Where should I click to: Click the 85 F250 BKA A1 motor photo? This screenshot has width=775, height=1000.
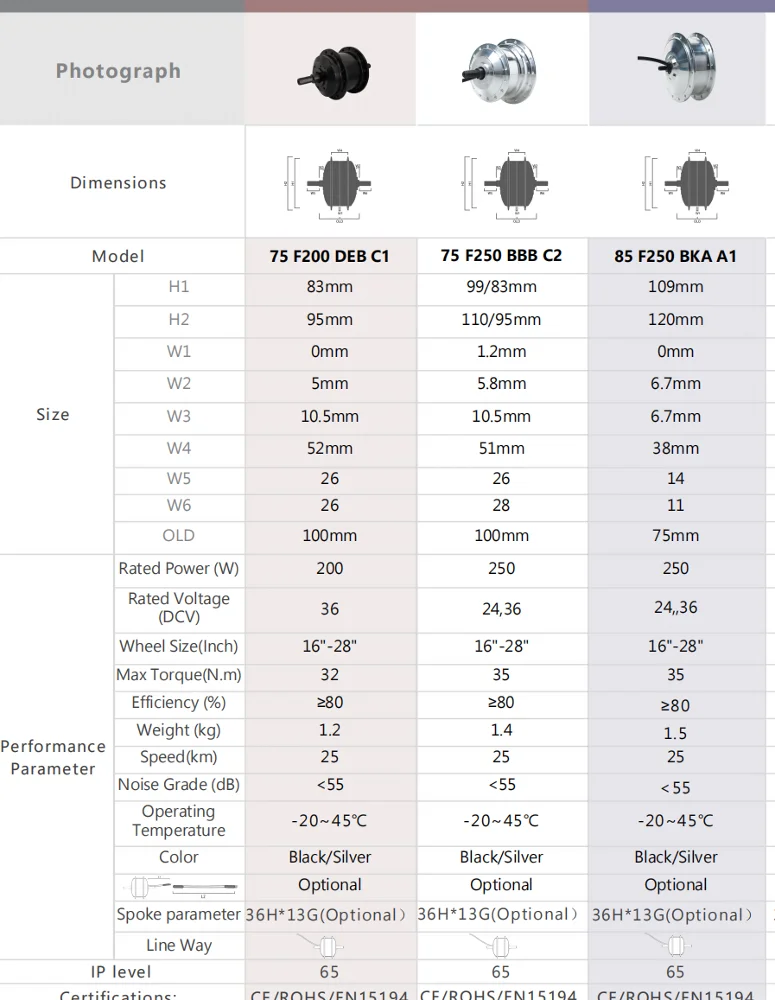pyautogui.click(x=677, y=68)
